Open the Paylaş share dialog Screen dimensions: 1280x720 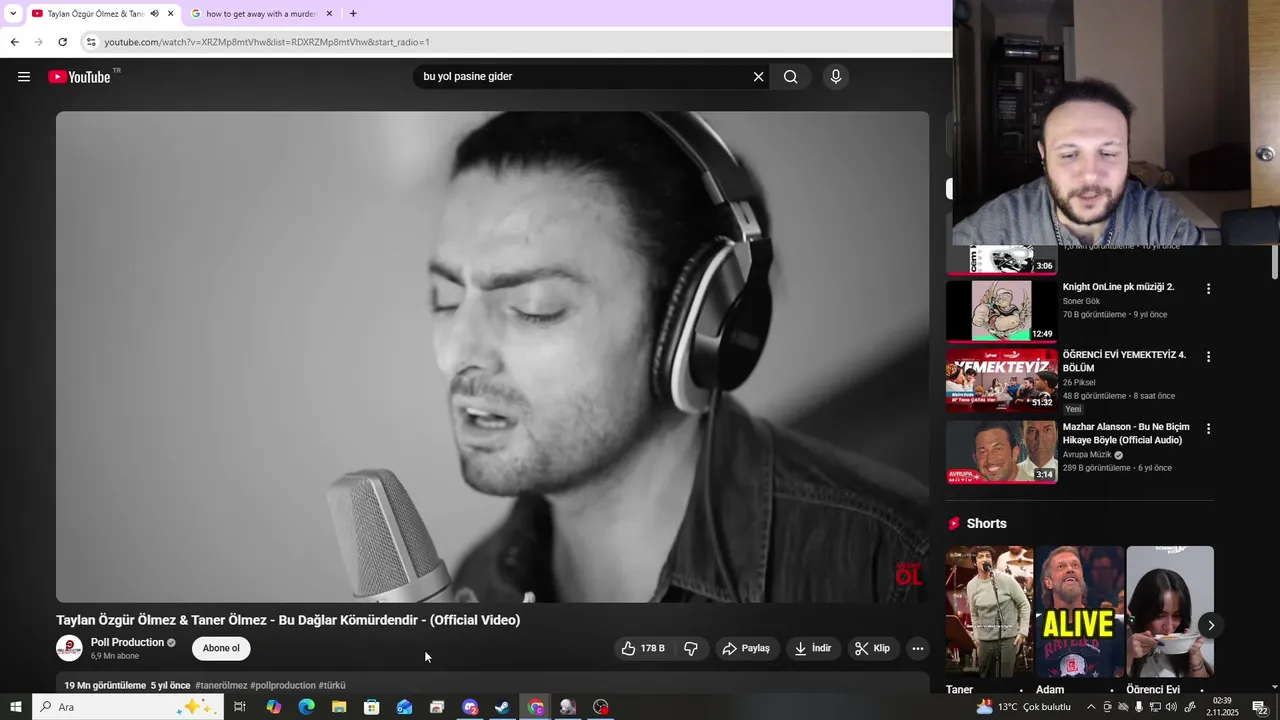pyautogui.click(x=747, y=649)
